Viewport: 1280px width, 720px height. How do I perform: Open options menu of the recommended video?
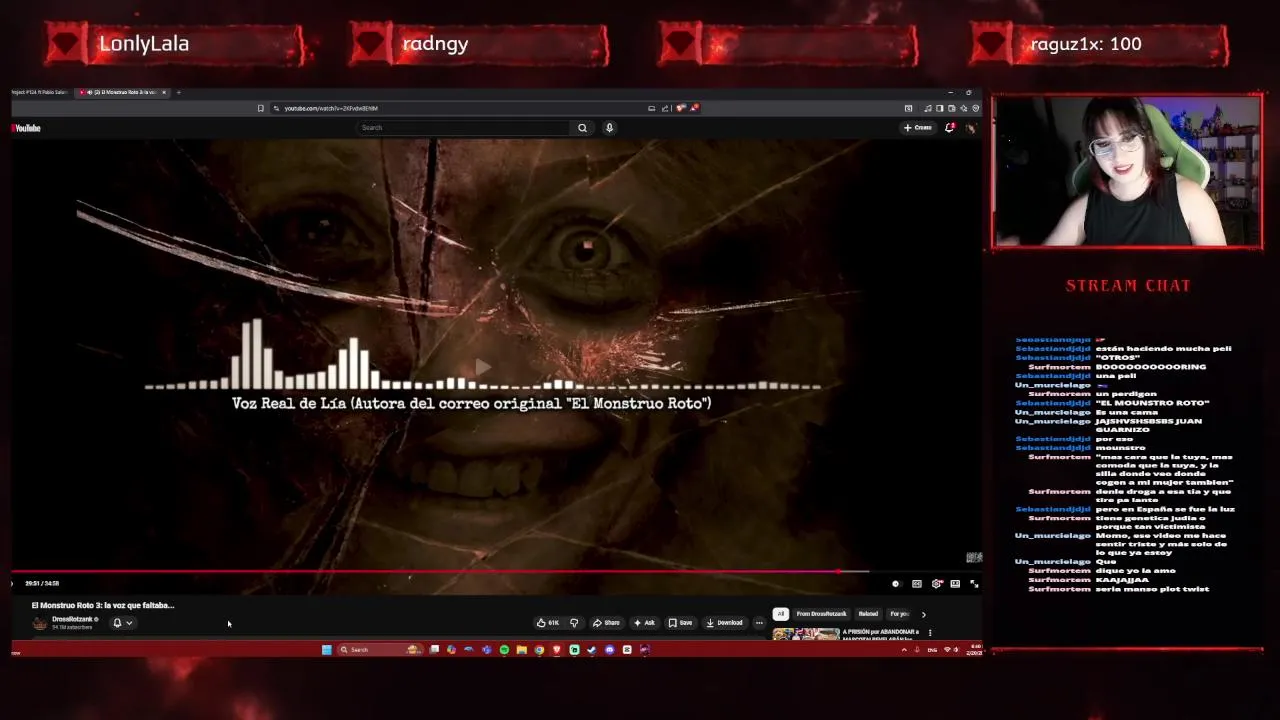(x=930, y=632)
